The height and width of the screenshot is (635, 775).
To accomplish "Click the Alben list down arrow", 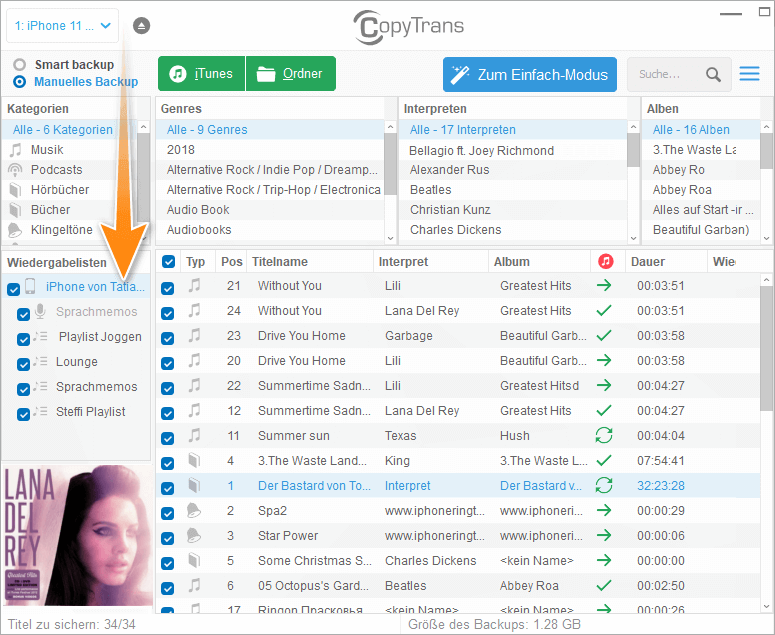I will click(x=766, y=238).
